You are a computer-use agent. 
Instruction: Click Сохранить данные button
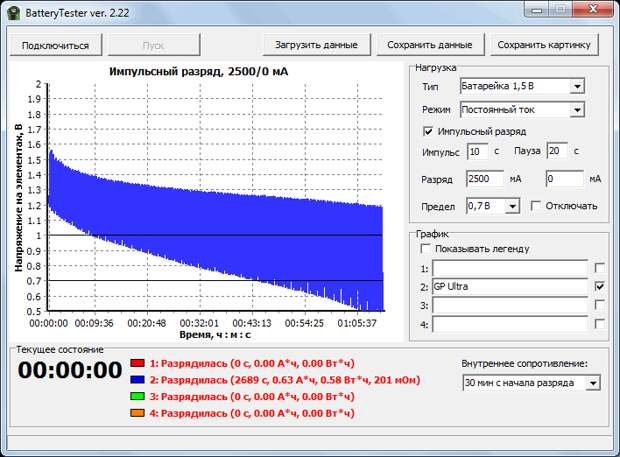point(430,45)
